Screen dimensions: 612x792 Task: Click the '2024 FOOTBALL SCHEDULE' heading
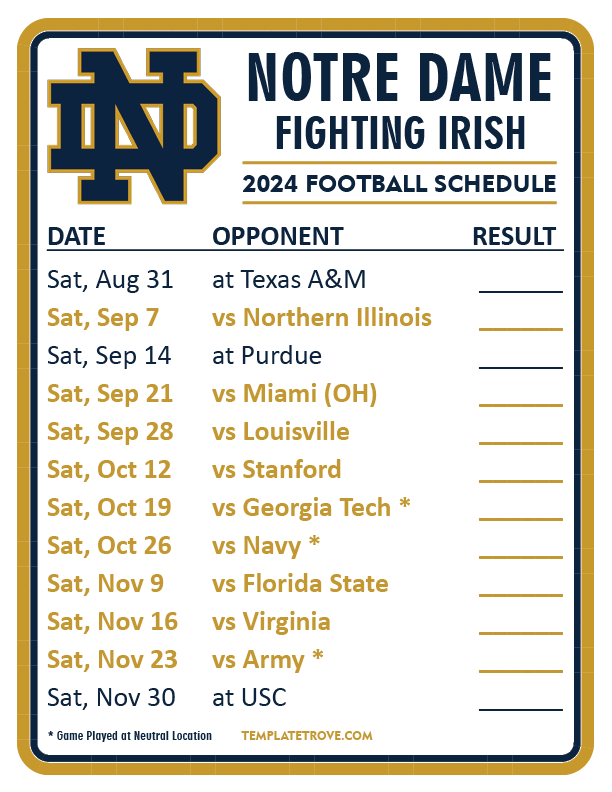coord(399,184)
